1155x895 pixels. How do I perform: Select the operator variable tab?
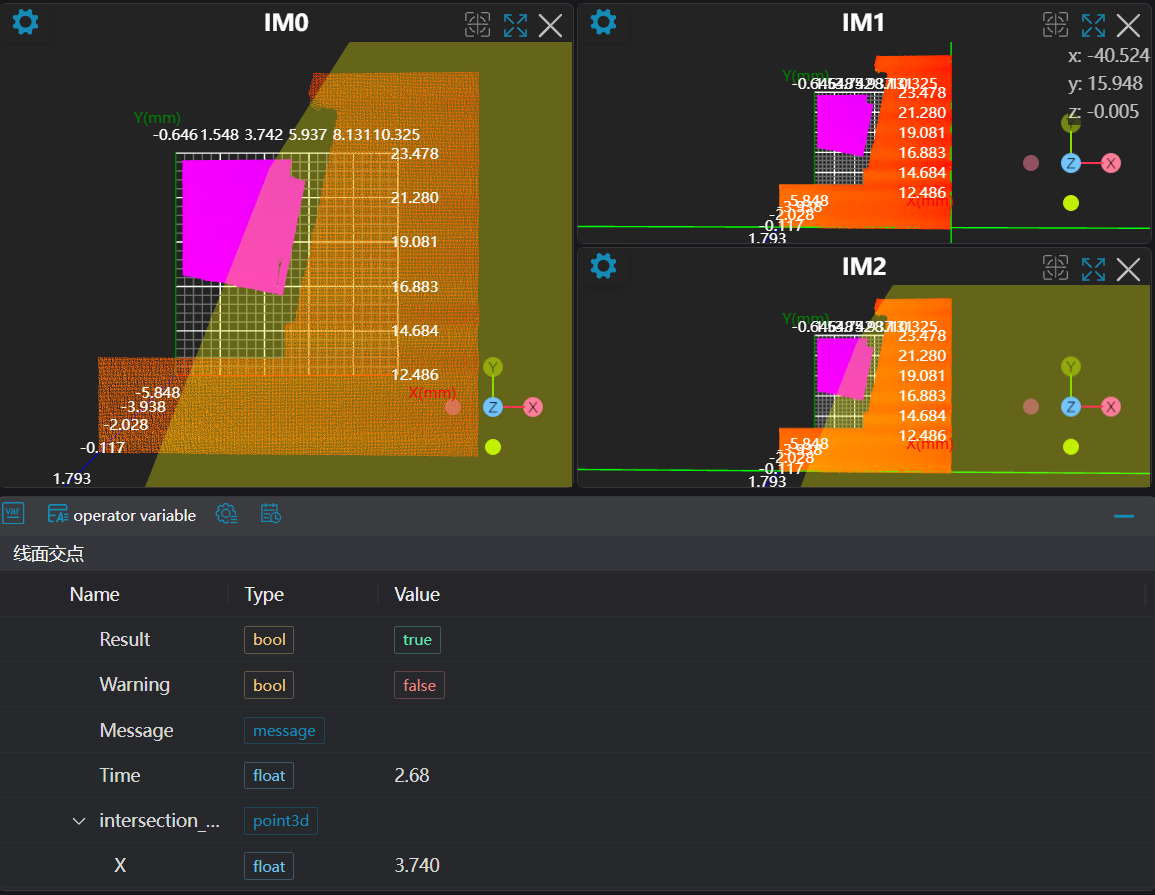[122, 515]
